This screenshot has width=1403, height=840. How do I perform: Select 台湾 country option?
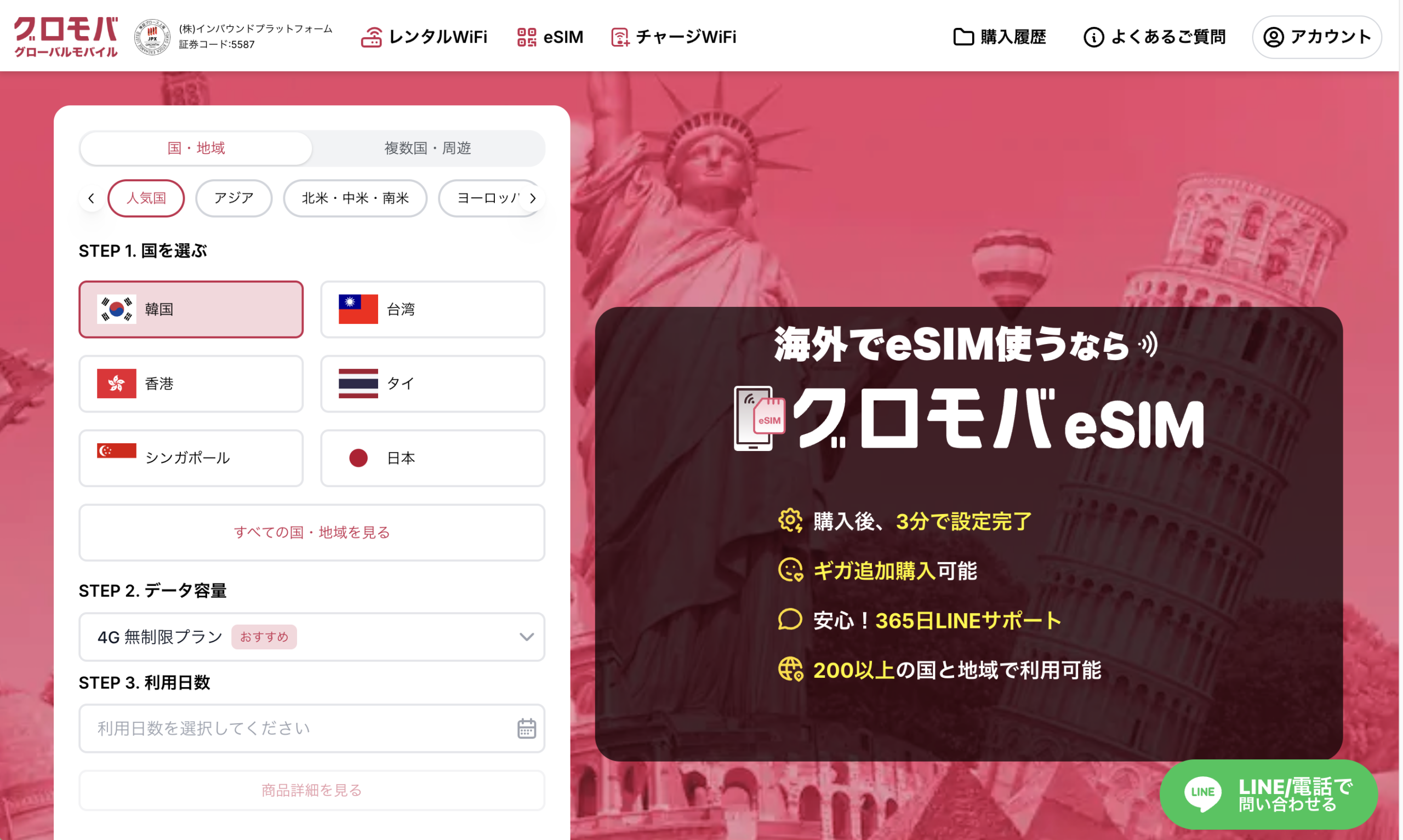pos(432,309)
